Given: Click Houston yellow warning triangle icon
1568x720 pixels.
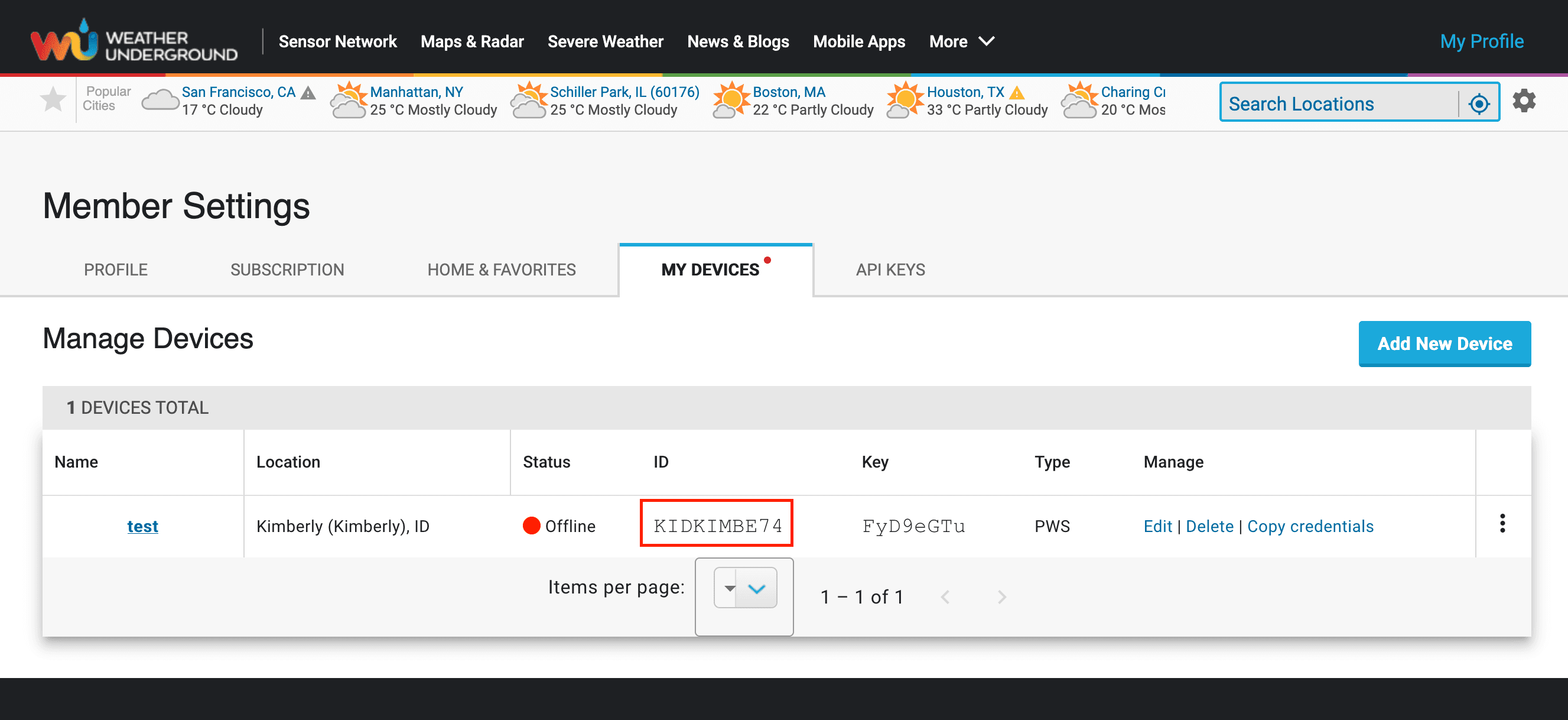Looking at the screenshot, I should (x=1017, y=93).
